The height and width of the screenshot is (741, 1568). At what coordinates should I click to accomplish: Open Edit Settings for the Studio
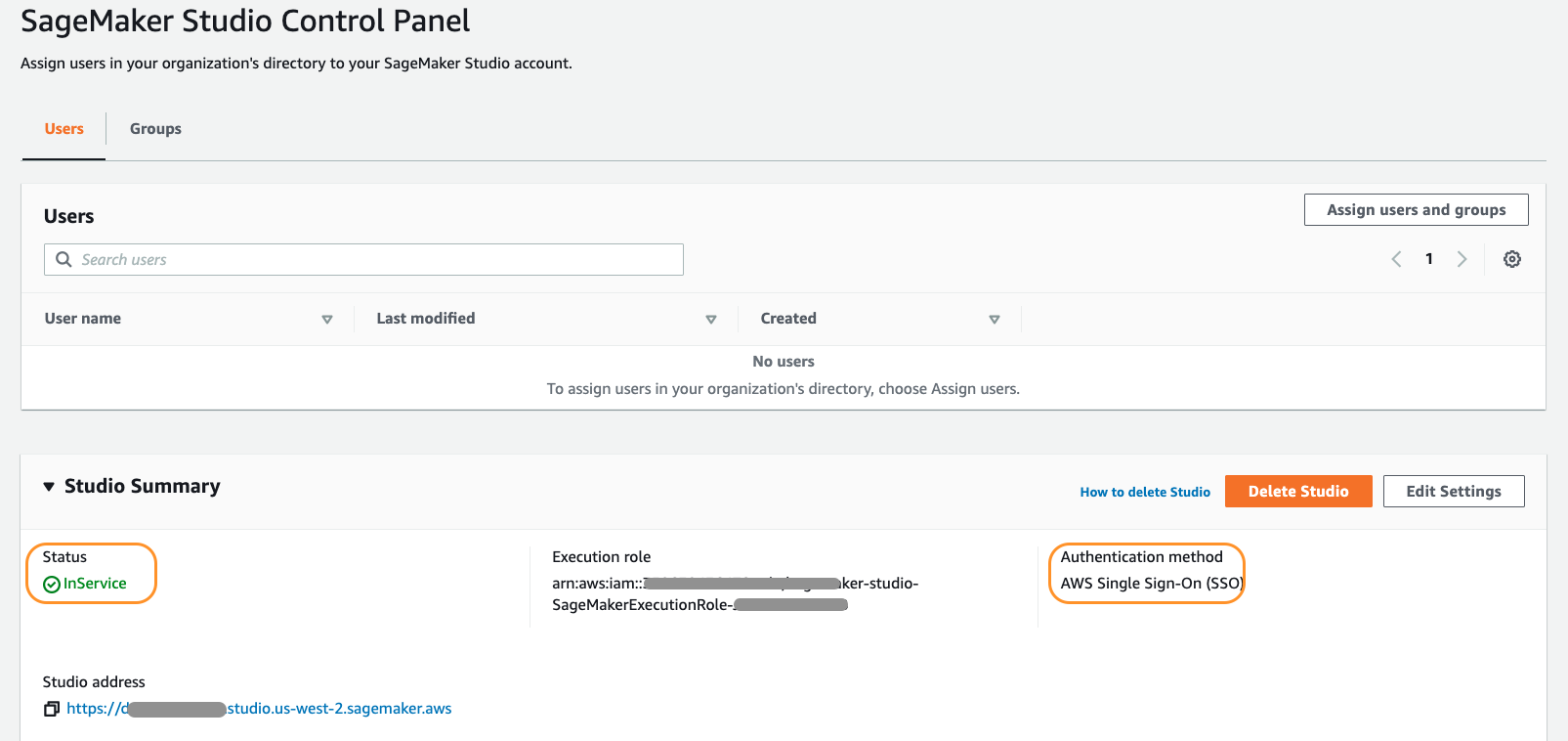(1453, 492)
